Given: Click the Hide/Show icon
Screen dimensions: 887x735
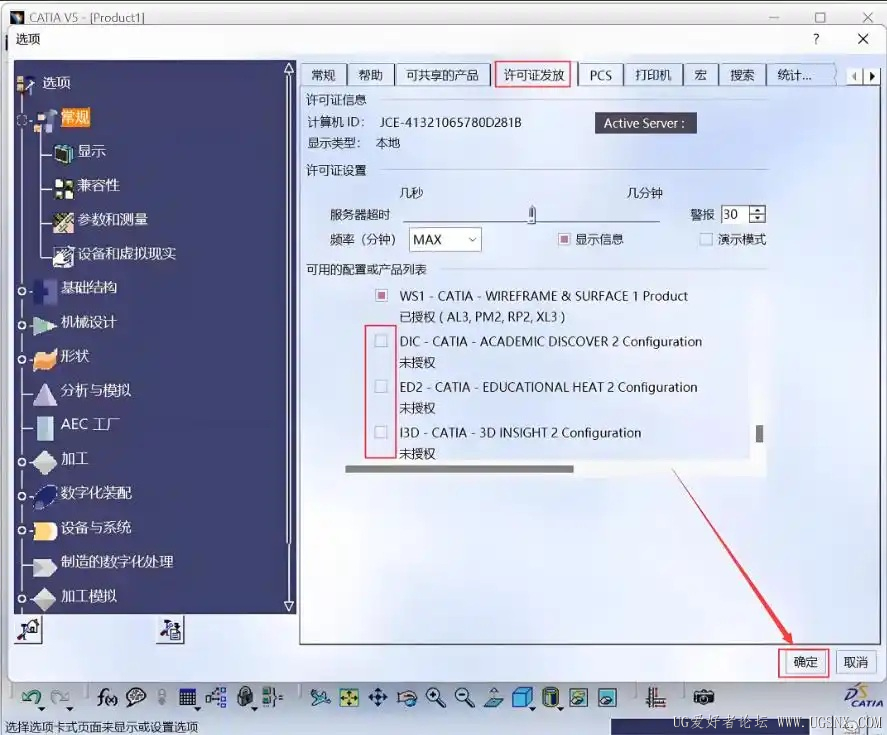Looking at the screenshot, I should (x=579, y=697).
